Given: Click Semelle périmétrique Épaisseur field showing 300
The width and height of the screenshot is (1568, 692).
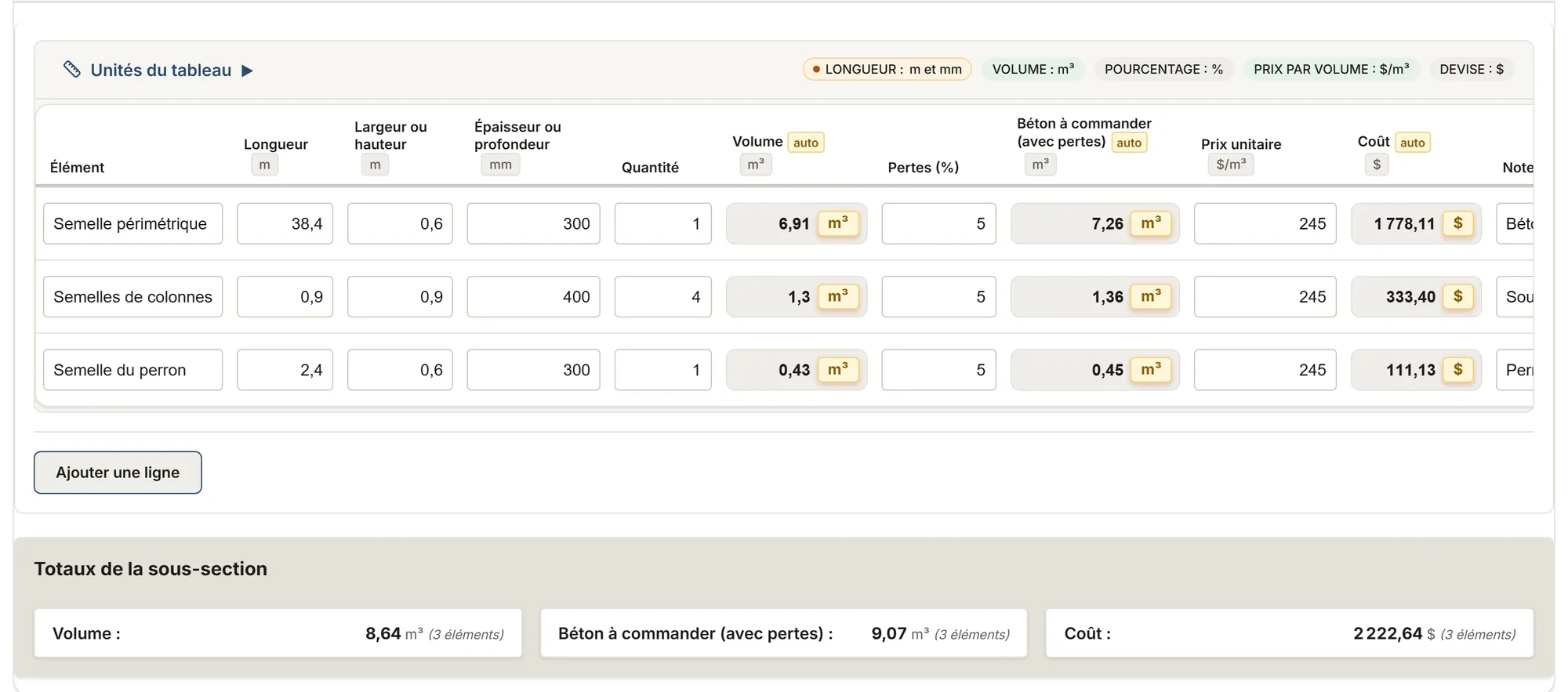Looking at the screenshot, I should tap(533, 223).
